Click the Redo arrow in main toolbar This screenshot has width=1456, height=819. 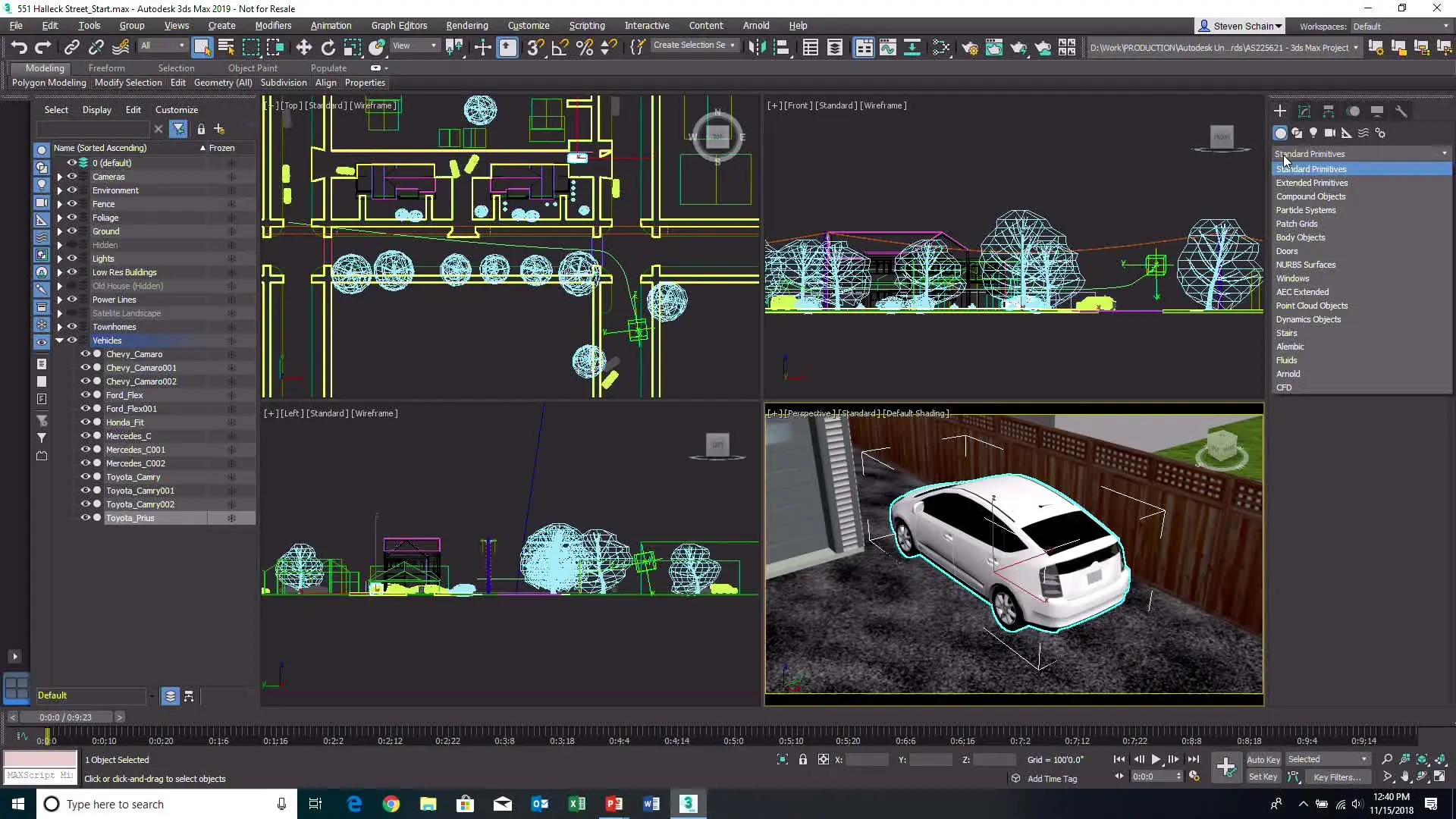(43, 47)
